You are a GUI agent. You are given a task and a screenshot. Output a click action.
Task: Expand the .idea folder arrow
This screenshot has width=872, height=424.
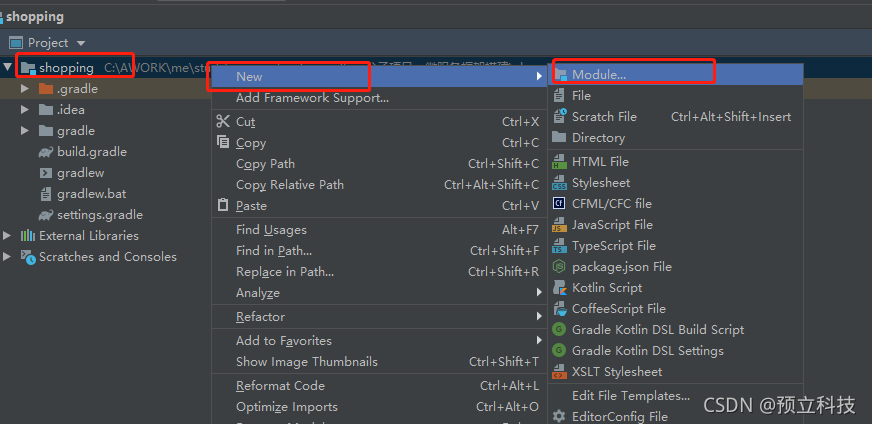tap(24, 110)
